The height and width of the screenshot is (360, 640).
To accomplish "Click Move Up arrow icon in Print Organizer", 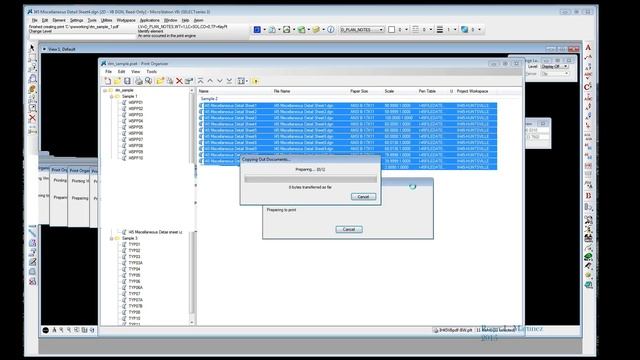I will point(210,81).
